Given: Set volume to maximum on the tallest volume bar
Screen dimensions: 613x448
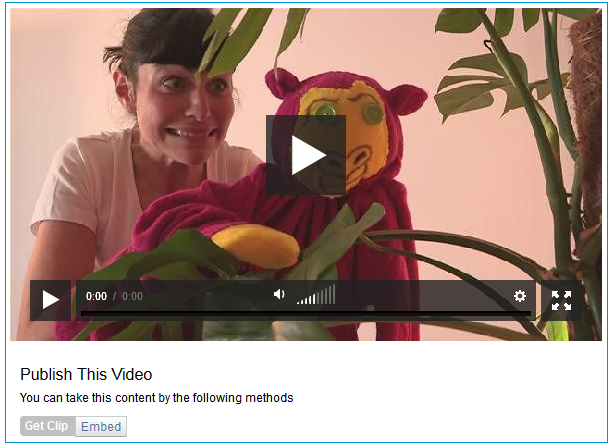Looking at the screenshot, I should [x=334, y=294].
